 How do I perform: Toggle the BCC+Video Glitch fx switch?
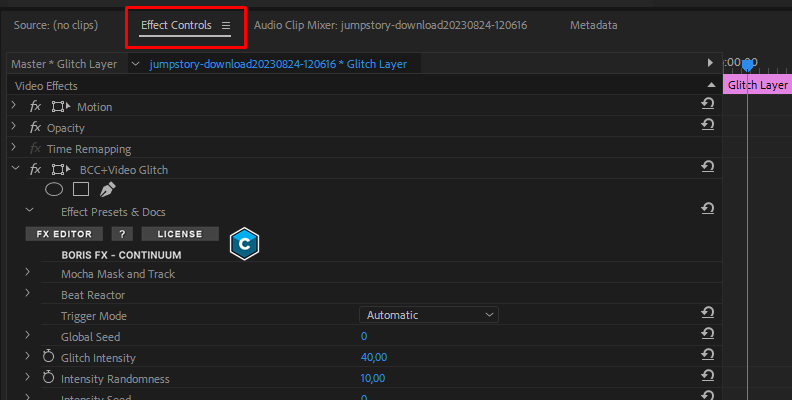pos(35,169)
